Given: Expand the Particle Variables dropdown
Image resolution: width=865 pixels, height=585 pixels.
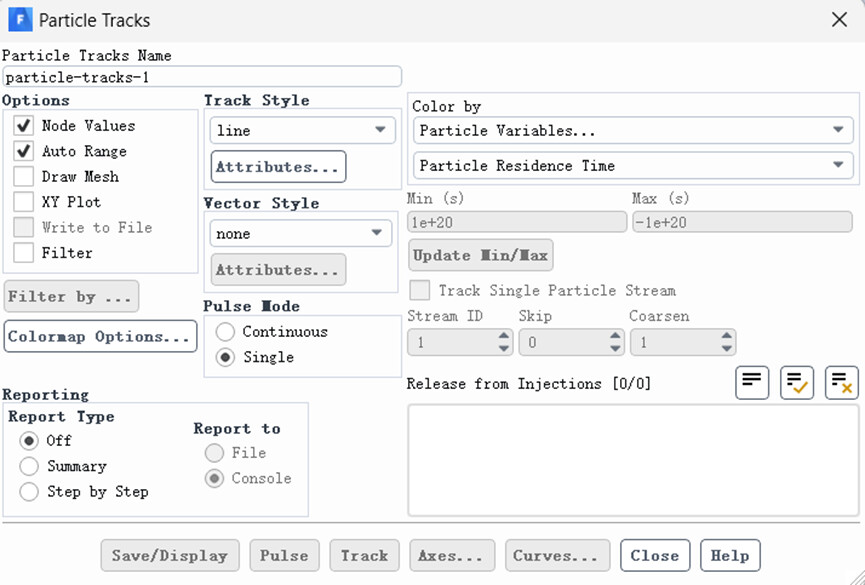Looking at the screenshot, I should pyautogui.click(x=633, y=131).
